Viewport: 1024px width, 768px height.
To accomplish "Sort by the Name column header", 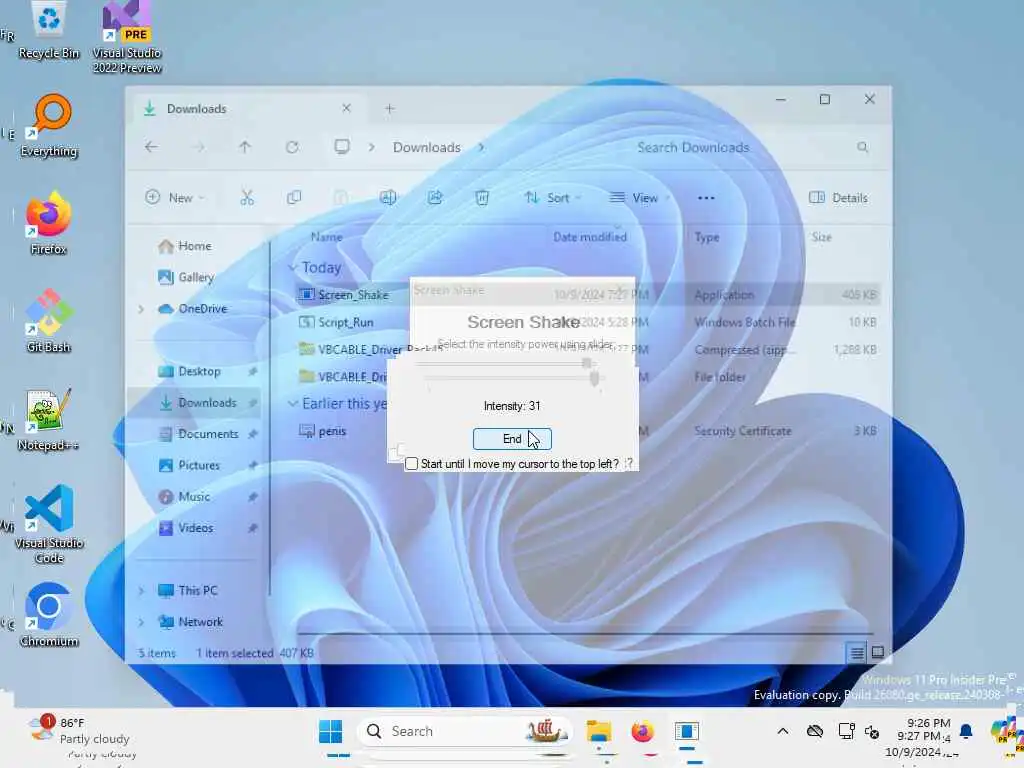I will [327, 237].
